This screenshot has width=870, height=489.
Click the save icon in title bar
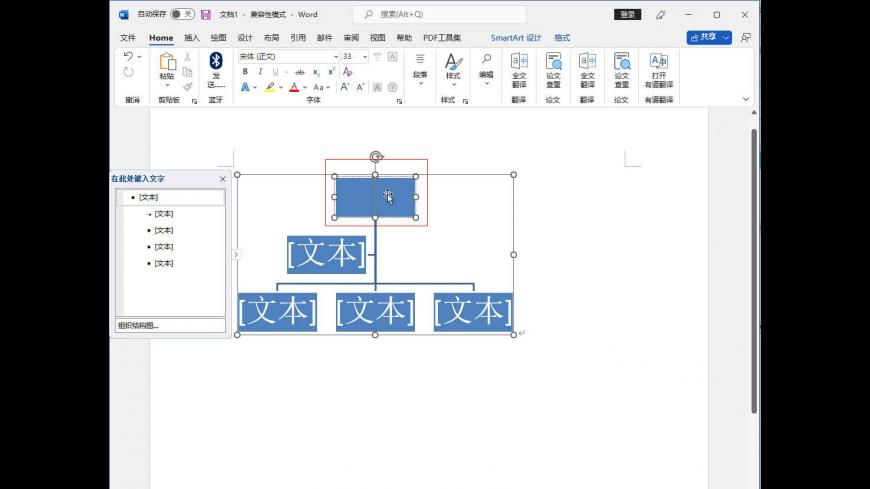point(206,15)
